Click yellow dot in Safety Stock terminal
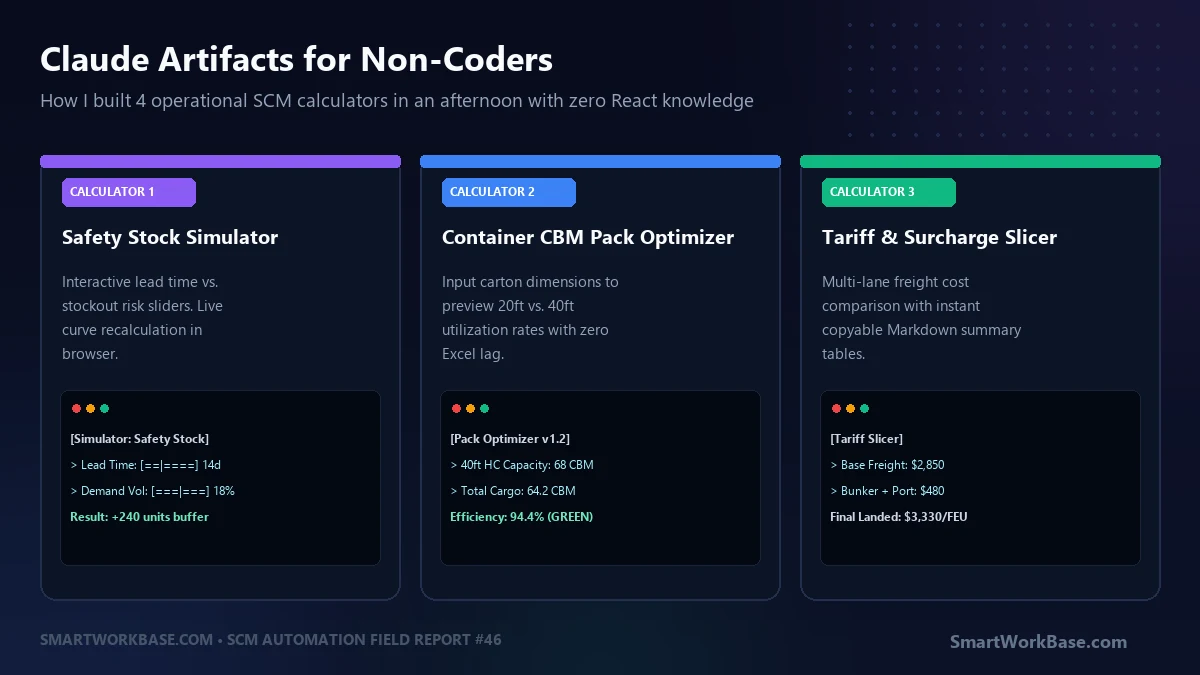1200x675 pixels. (90, 409)
